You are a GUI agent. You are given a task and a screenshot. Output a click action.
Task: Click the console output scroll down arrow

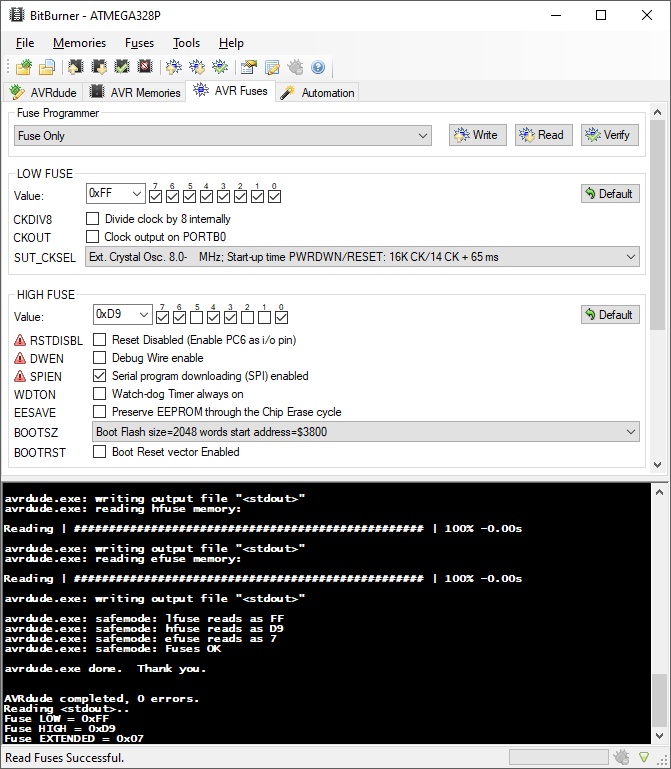659,736
